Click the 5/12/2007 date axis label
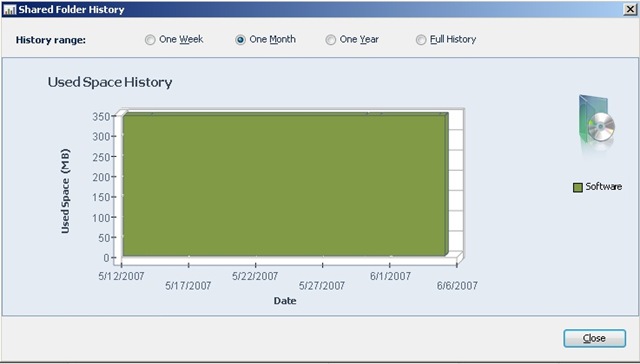 (121, 276)
